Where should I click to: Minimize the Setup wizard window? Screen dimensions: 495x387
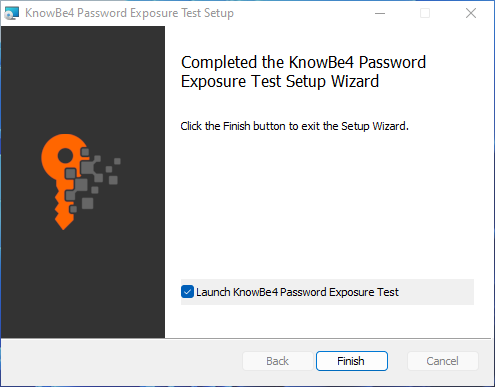380,13
